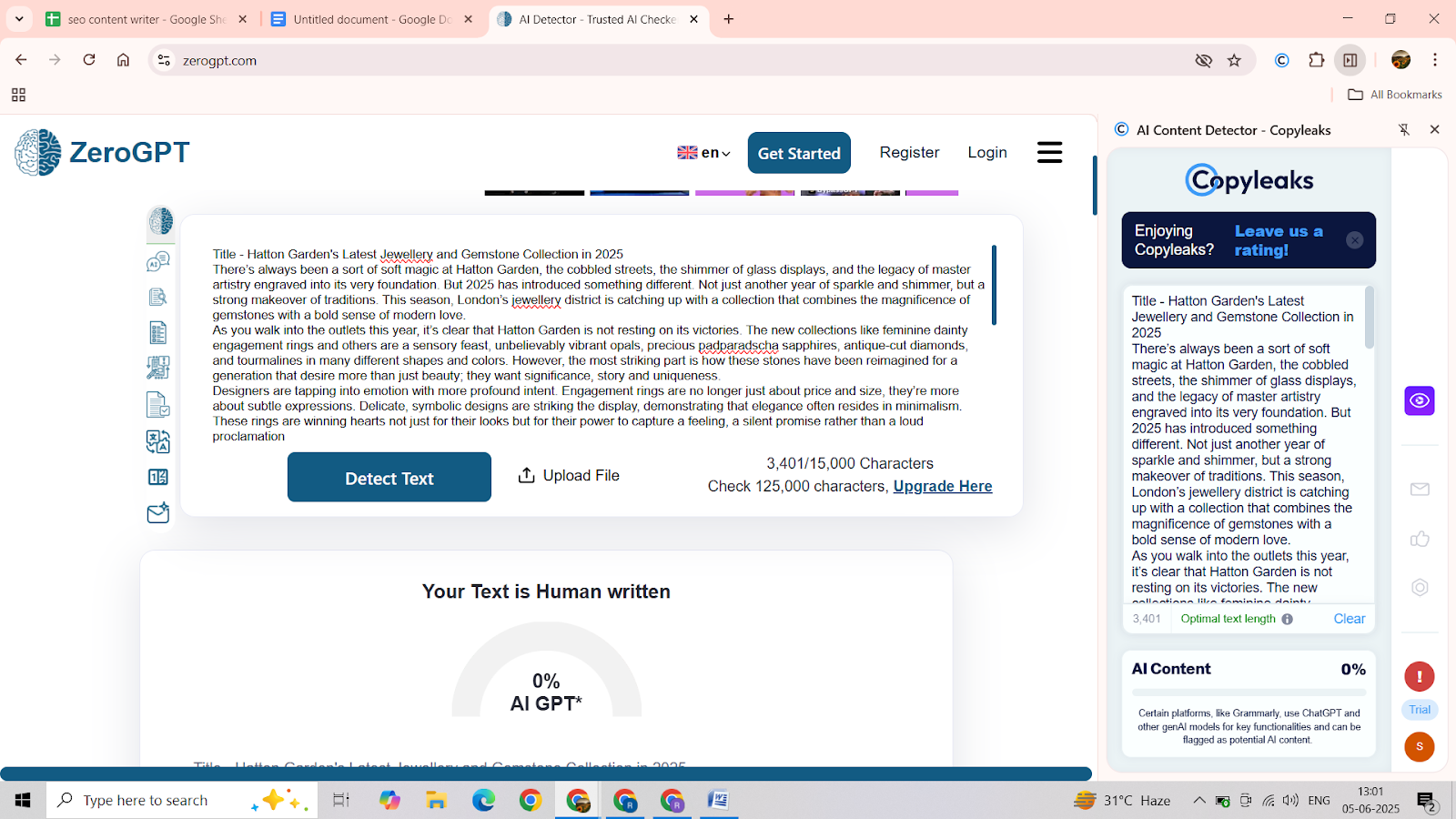Switch to the Untitled document Google Docs tab
The width and height of the screenshot is (1456, 819).
point(371,19)
